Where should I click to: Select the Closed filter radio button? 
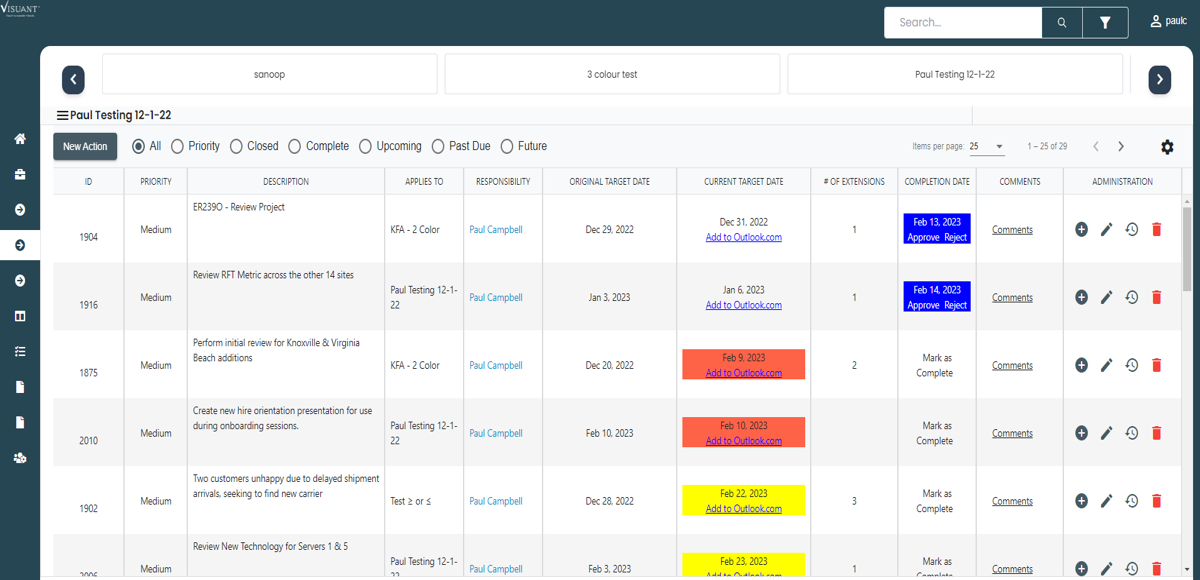[x=237, y=146]
